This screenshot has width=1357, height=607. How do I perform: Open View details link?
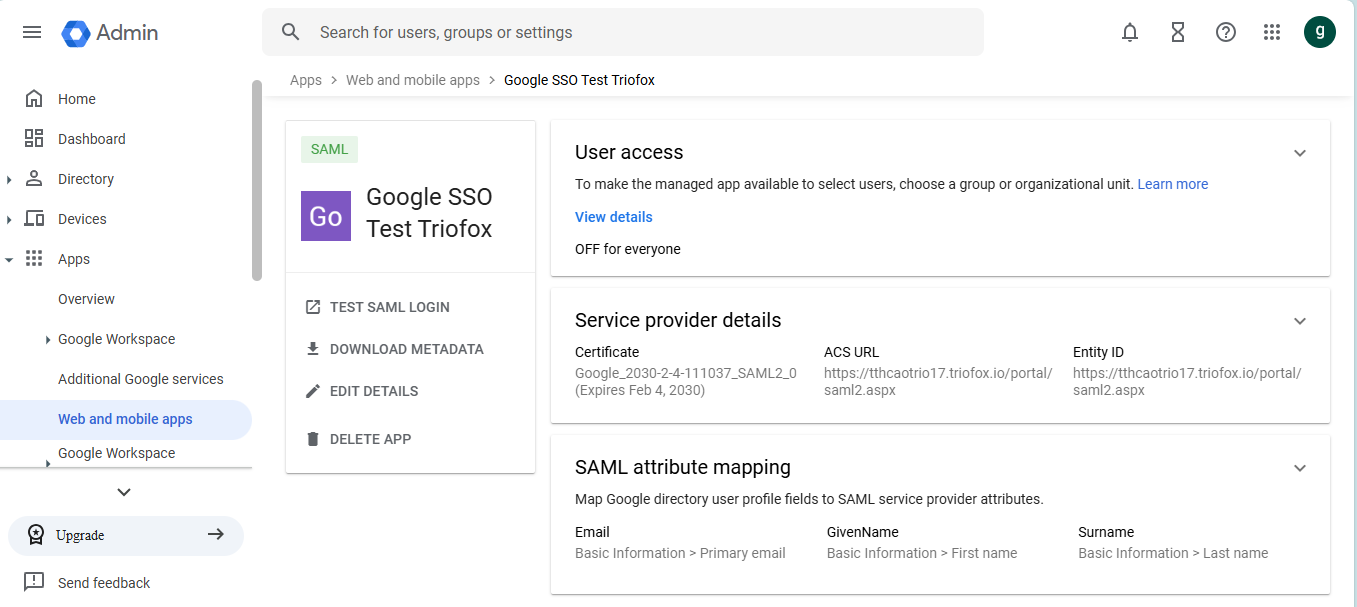tap(614, 217)
